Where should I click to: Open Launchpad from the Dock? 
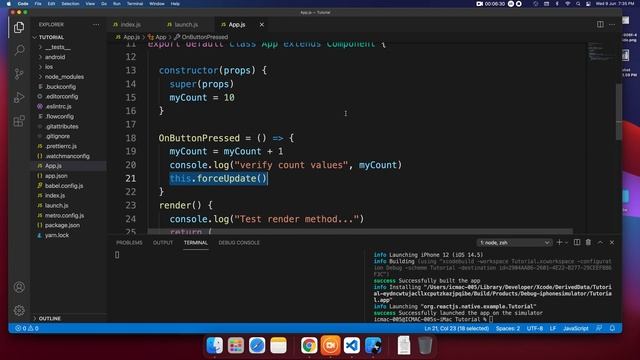(x=236, y=345)
